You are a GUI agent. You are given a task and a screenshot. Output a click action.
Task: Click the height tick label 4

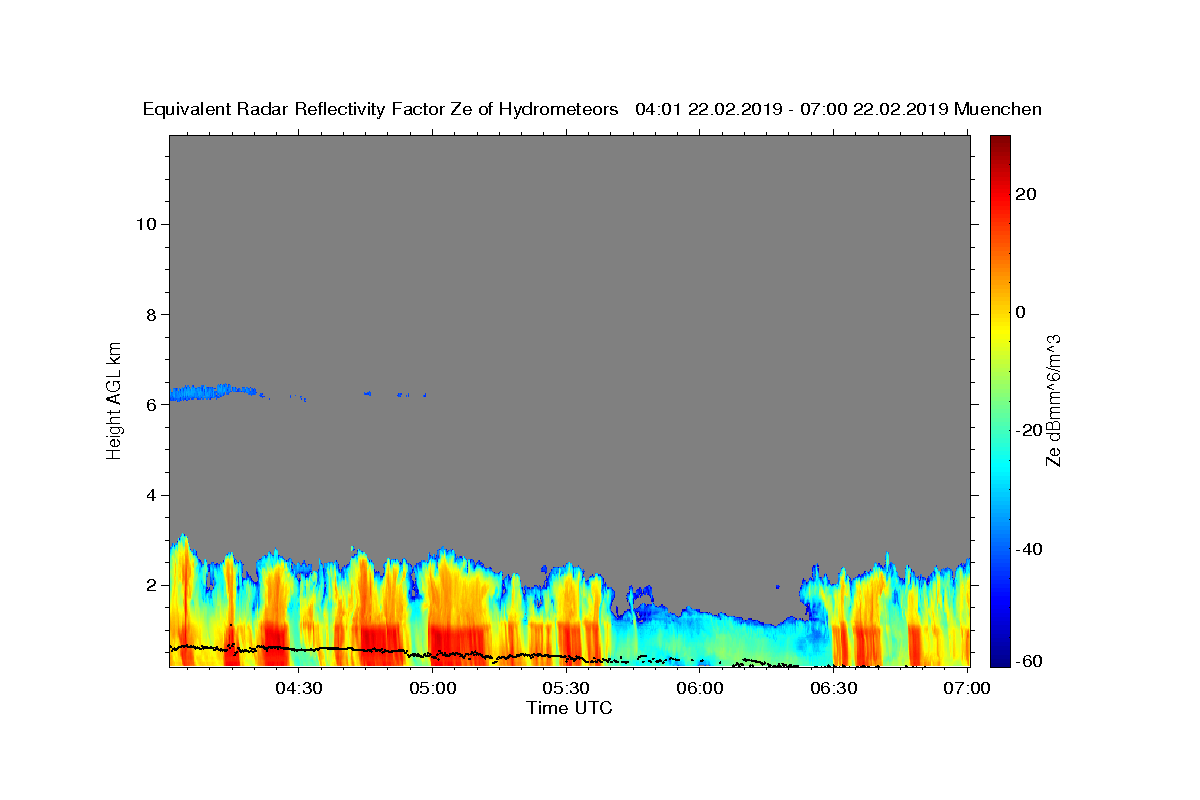click(x=151, y=495)
